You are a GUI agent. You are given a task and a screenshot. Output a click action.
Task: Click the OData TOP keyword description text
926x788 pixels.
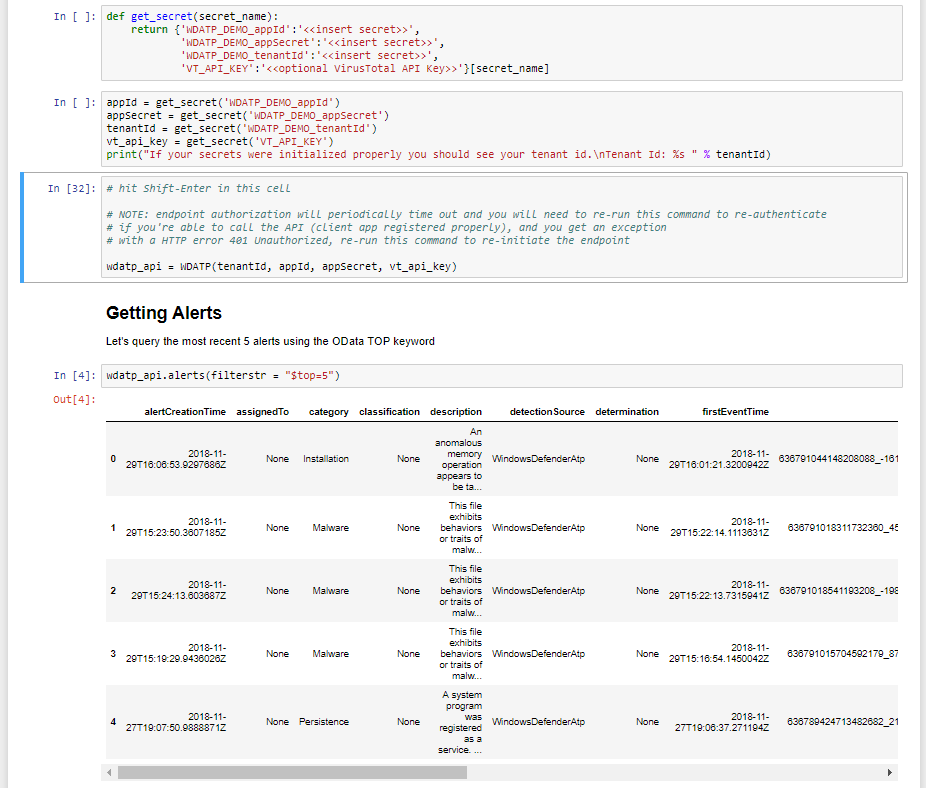coord(270,341)
